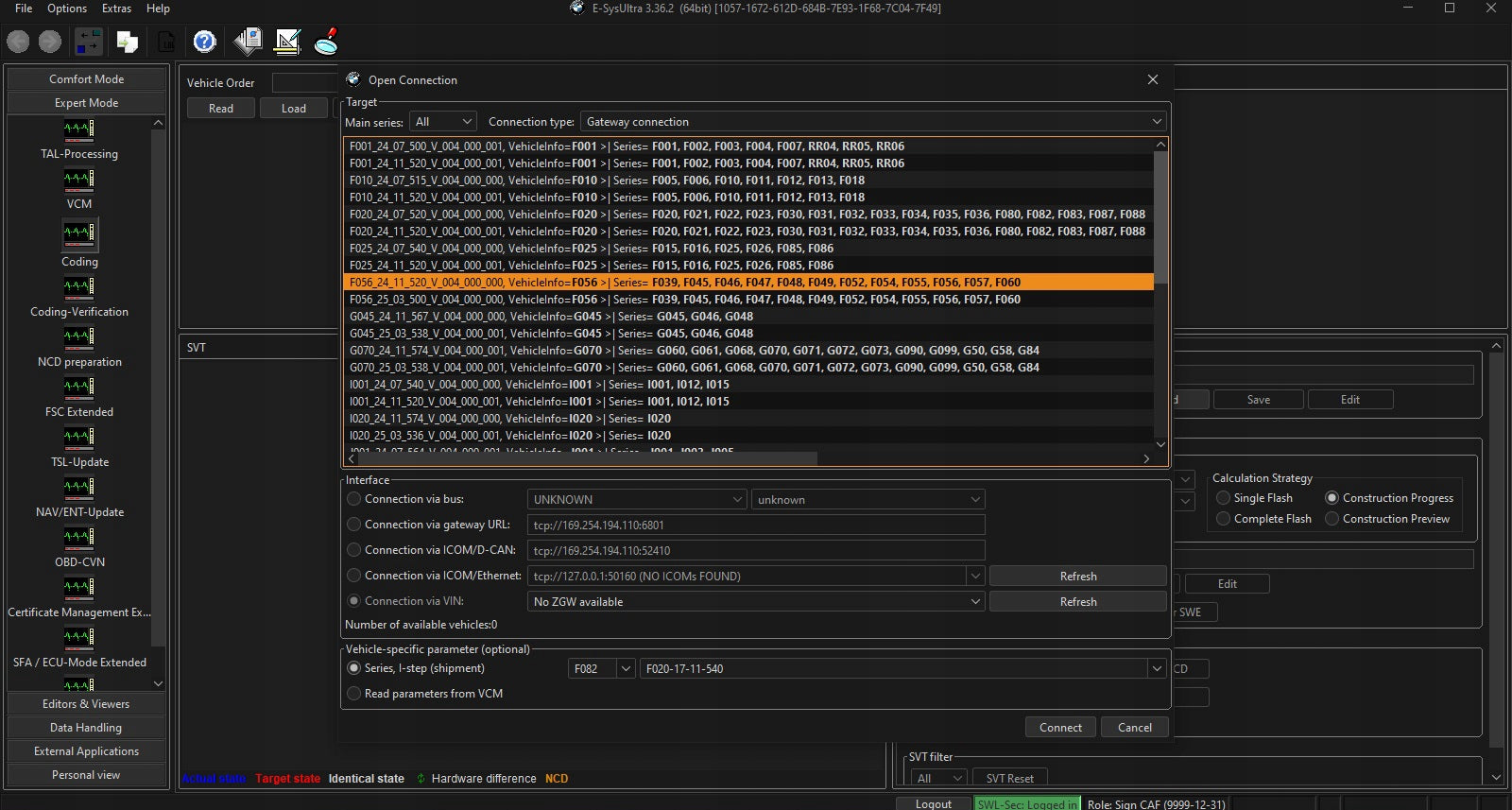Viewport: 1512px width, 810px height.
Task: Switch to Comfort Mode panel
Action: pos(86,79)
